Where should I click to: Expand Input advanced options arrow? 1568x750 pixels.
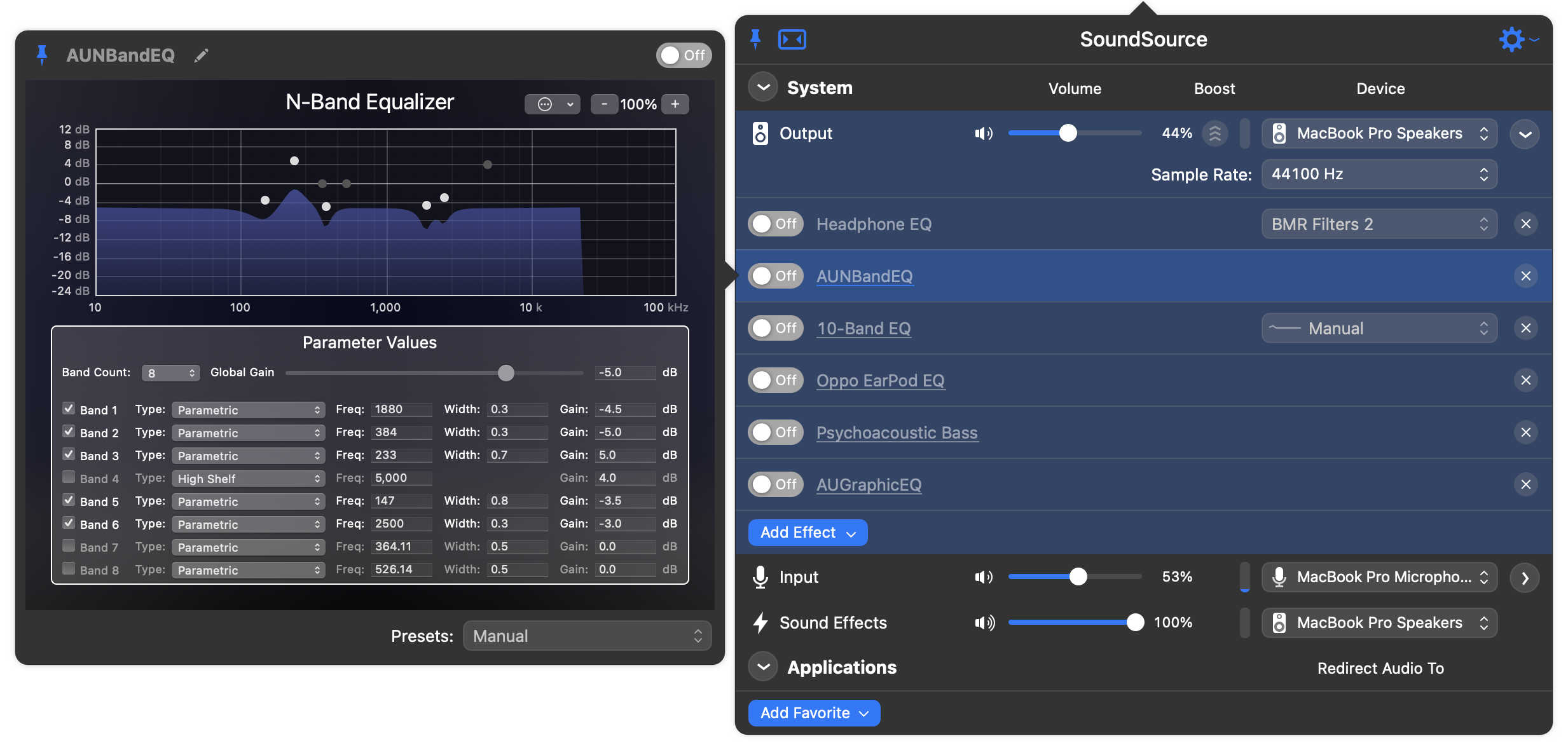click(1525, 578)
